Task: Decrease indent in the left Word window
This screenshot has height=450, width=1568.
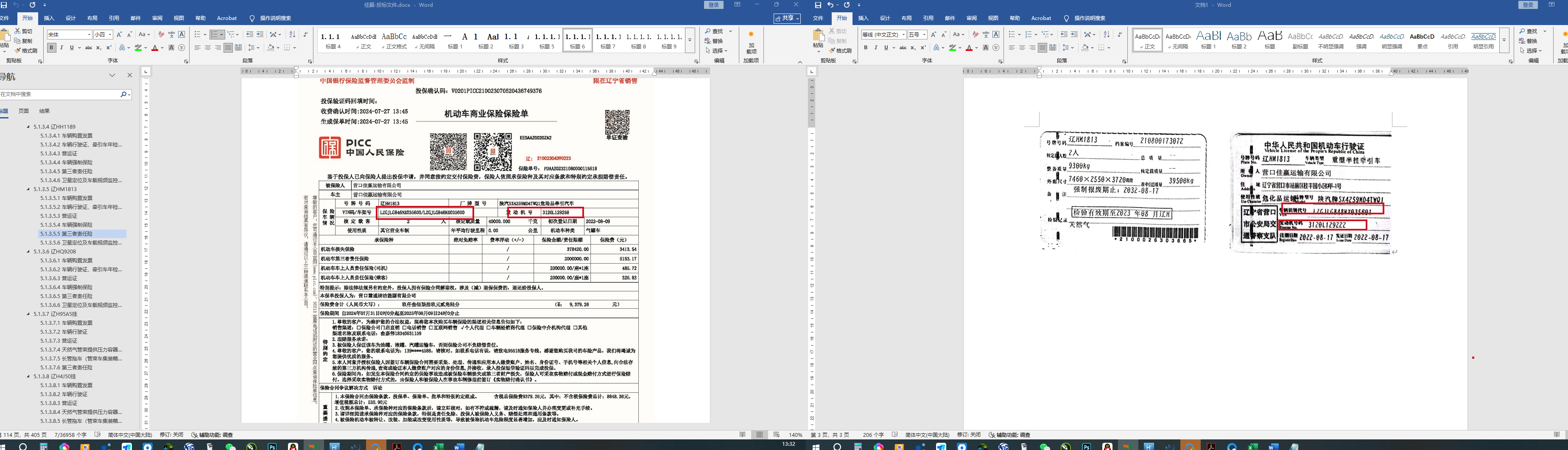Action: 249,35
